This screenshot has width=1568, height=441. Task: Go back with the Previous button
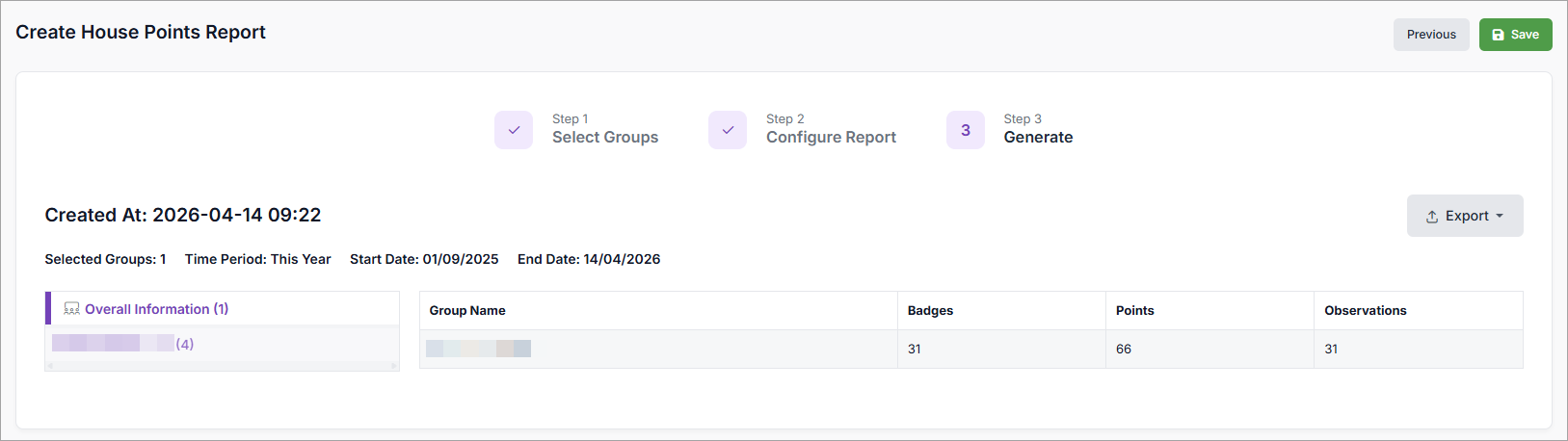[x=1430, y=35]
